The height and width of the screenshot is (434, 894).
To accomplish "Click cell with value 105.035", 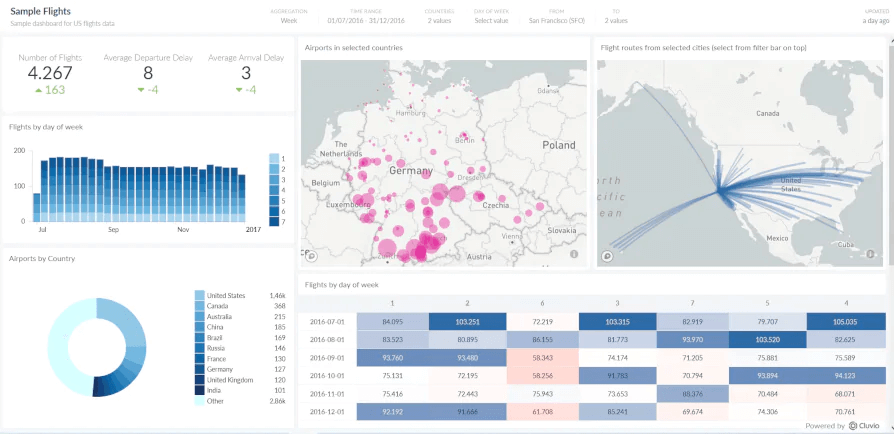I will click(846, 322).
